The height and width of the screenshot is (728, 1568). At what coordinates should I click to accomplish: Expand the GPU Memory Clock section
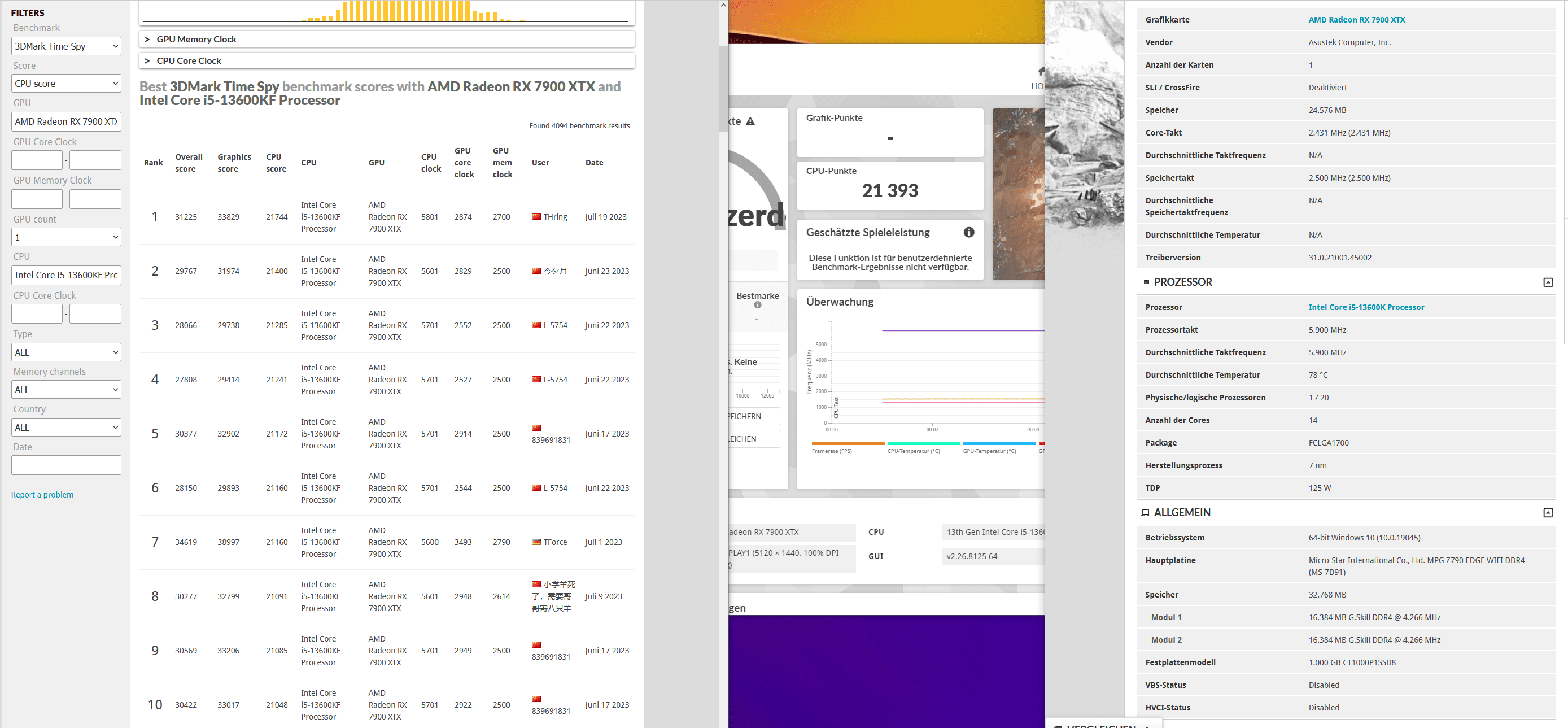click(387, 39)
